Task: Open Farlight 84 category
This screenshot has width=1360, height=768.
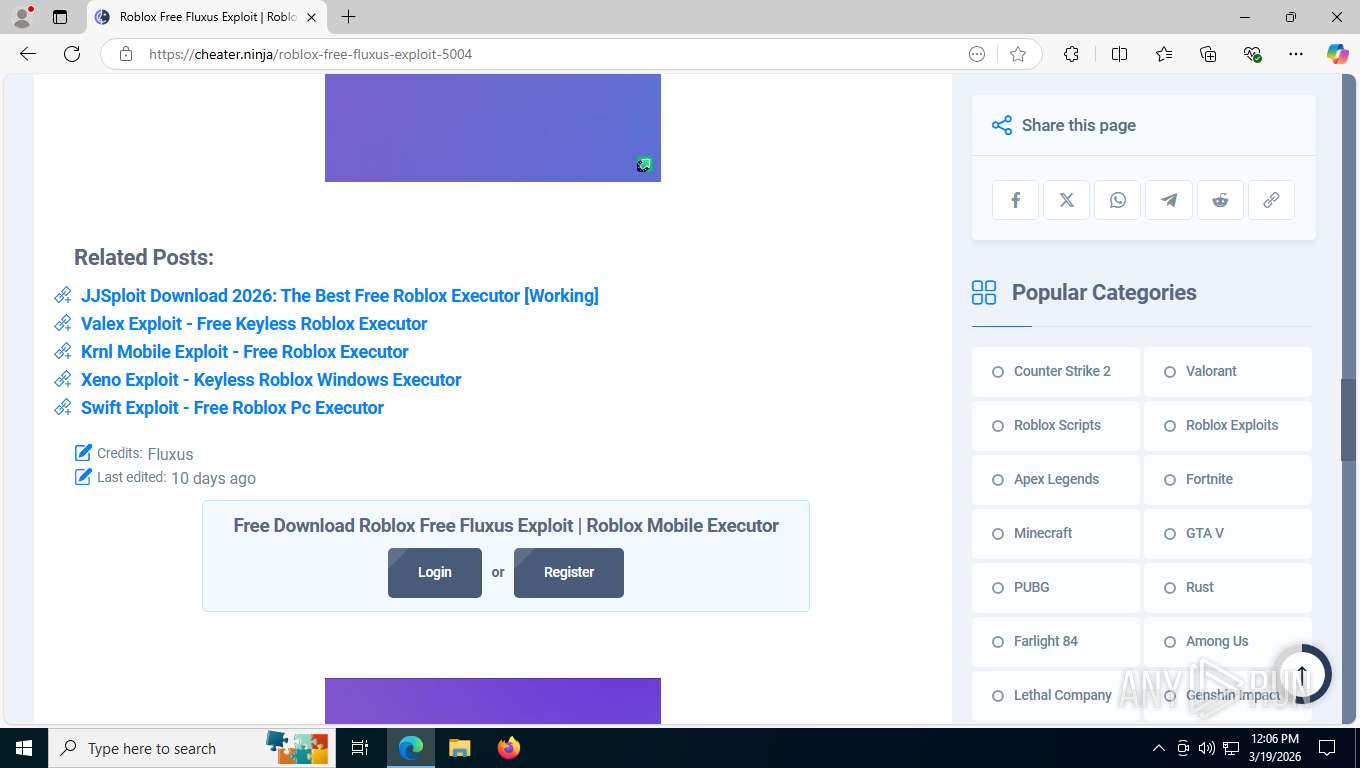Action: click(1056, 642)
